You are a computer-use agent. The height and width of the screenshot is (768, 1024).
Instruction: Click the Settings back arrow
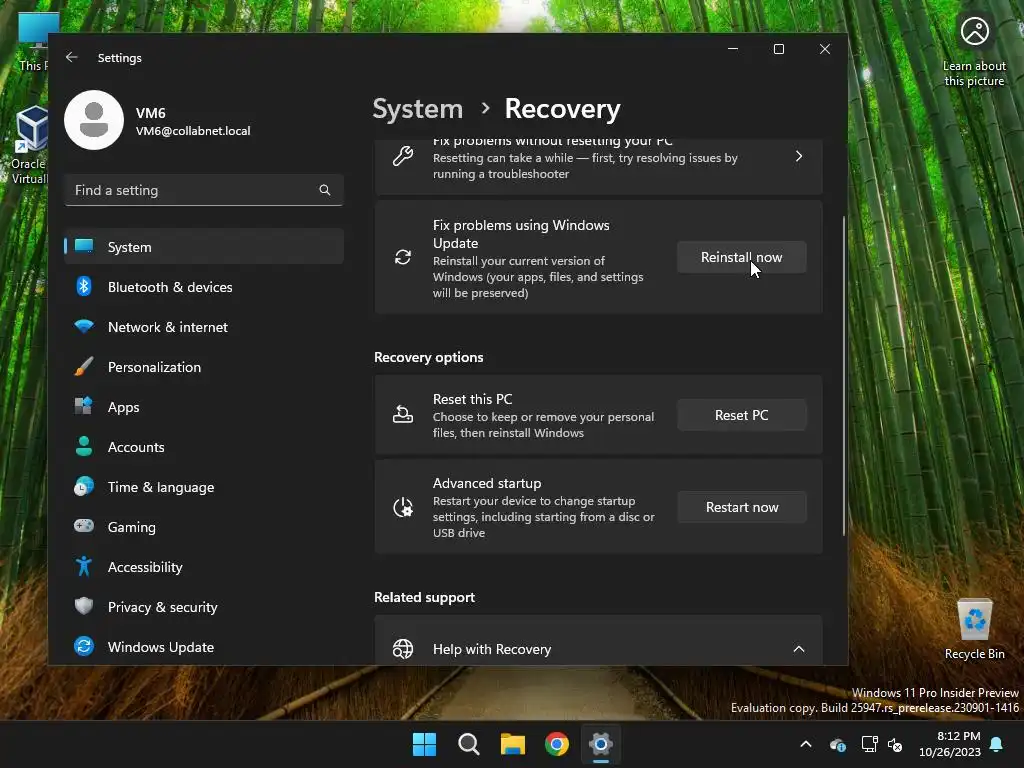(72, 57)
